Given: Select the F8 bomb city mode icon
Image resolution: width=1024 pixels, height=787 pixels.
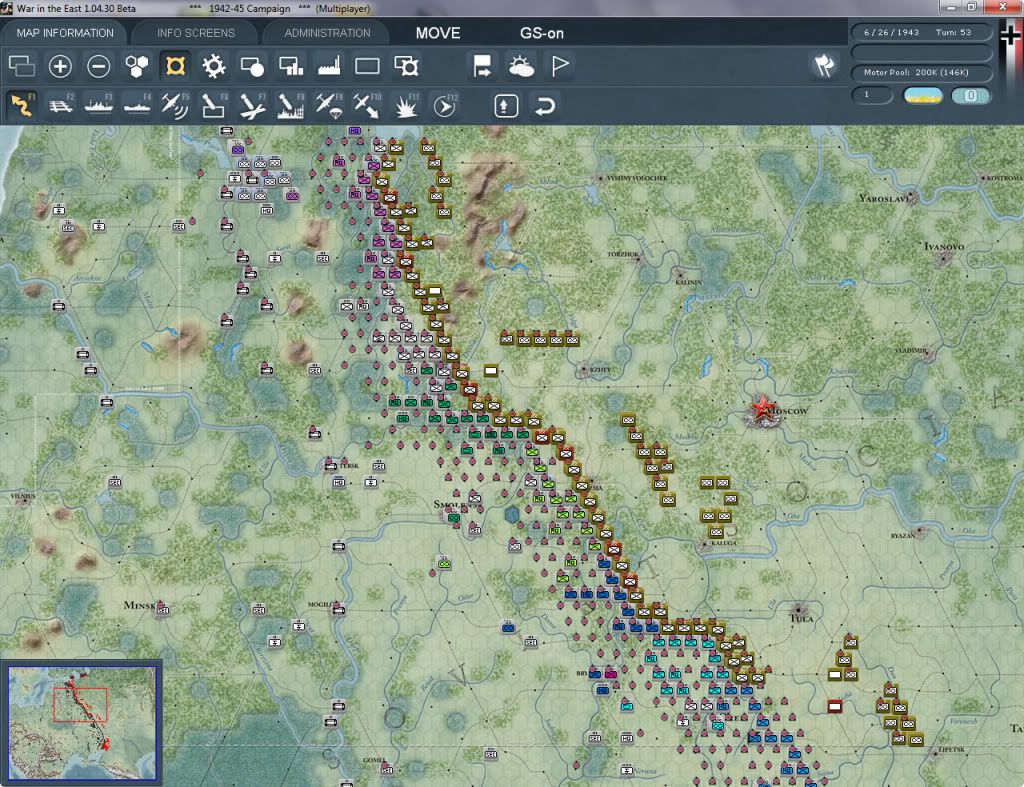Looking at the screenshot, I should (x=291, y=105).
